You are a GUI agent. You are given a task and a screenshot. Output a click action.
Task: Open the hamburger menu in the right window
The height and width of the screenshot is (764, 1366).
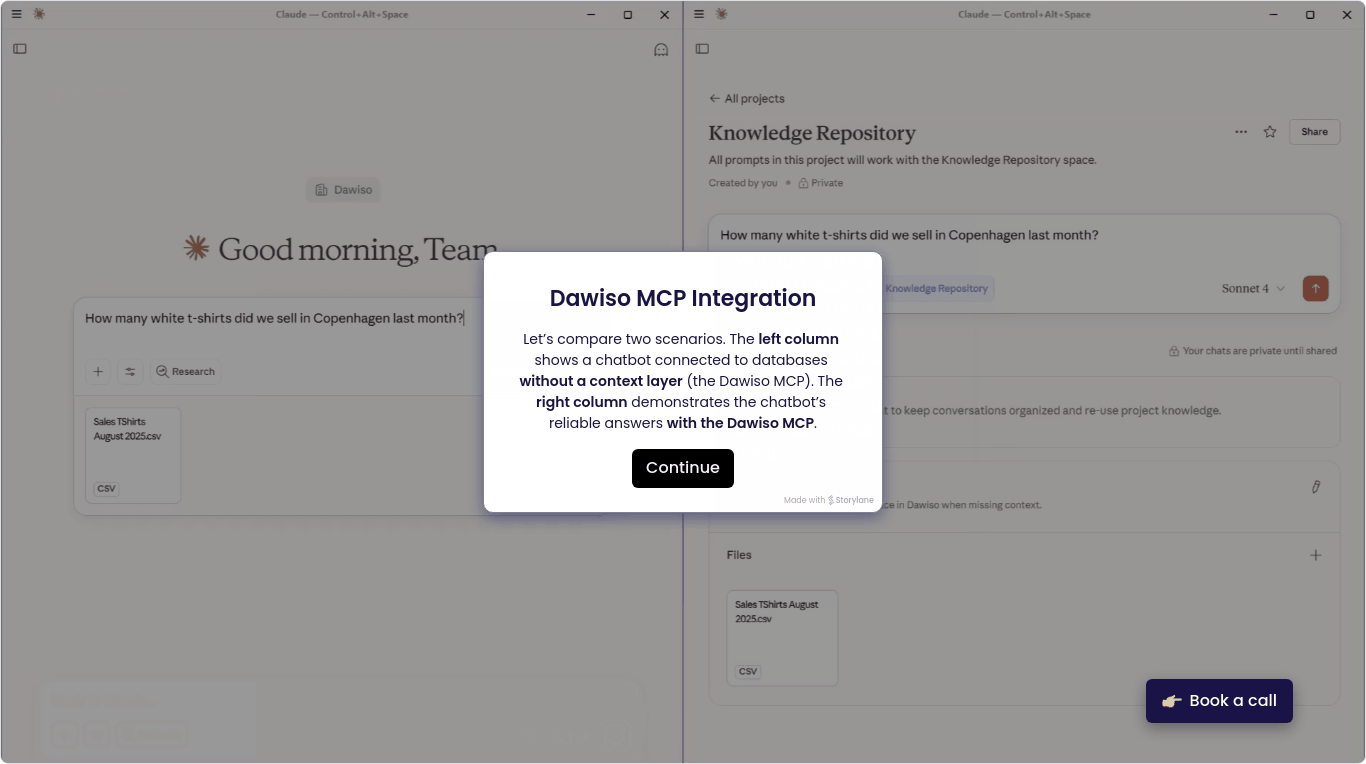pos(697,14)
